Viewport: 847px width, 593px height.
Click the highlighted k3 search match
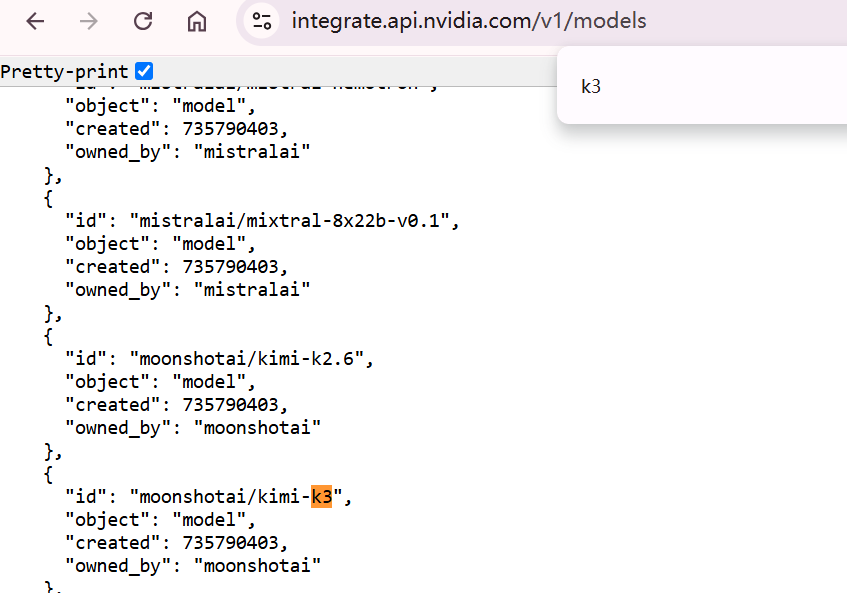(321, 496)
